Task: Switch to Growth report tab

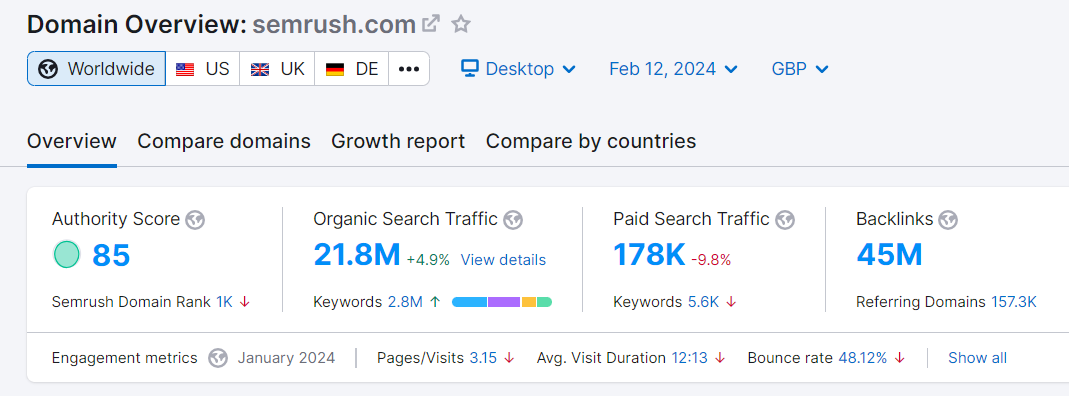Action: pyautogui.click(x=398, y=142)
